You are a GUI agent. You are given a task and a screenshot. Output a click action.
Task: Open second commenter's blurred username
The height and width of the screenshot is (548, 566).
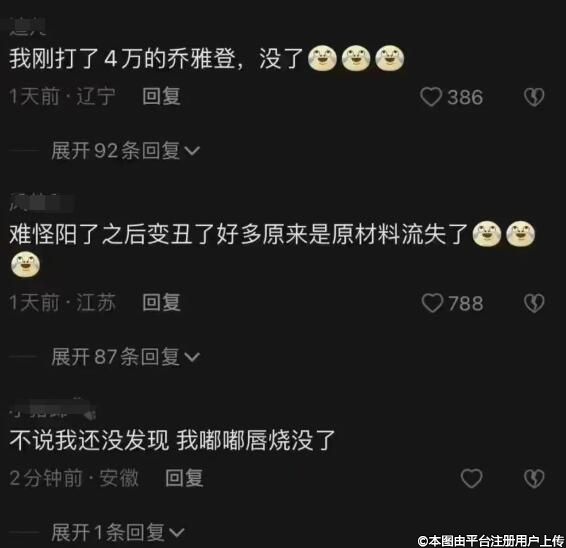(x=41, y=203)
